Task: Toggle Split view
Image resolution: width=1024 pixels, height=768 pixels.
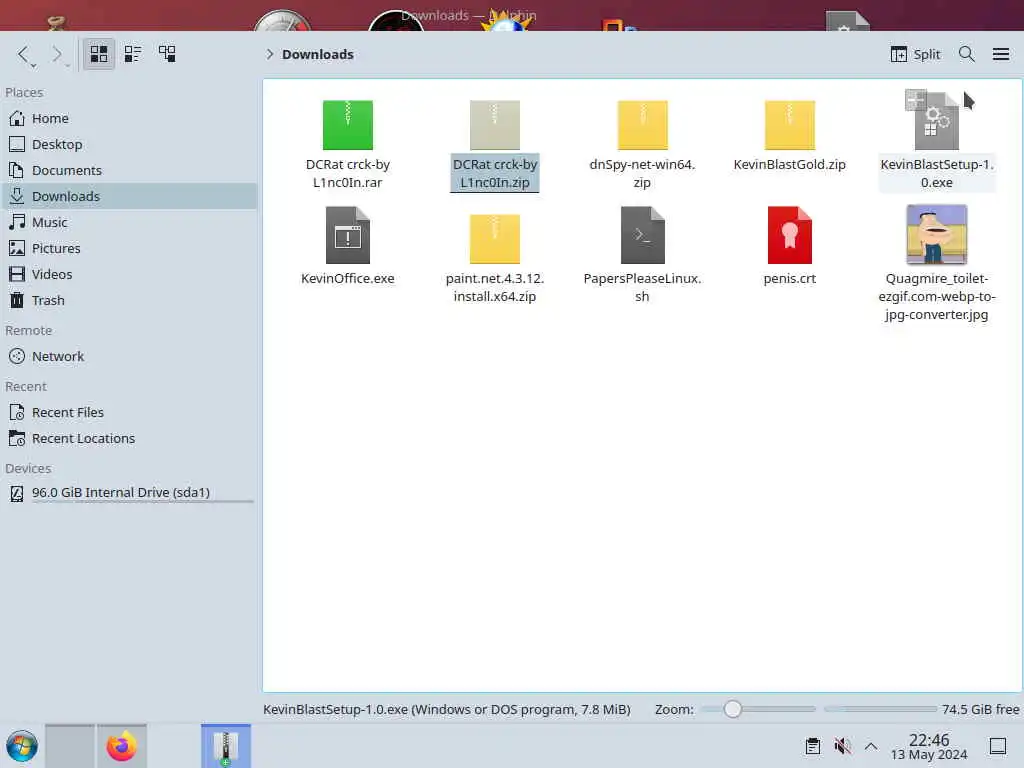Action: [916, 54]
